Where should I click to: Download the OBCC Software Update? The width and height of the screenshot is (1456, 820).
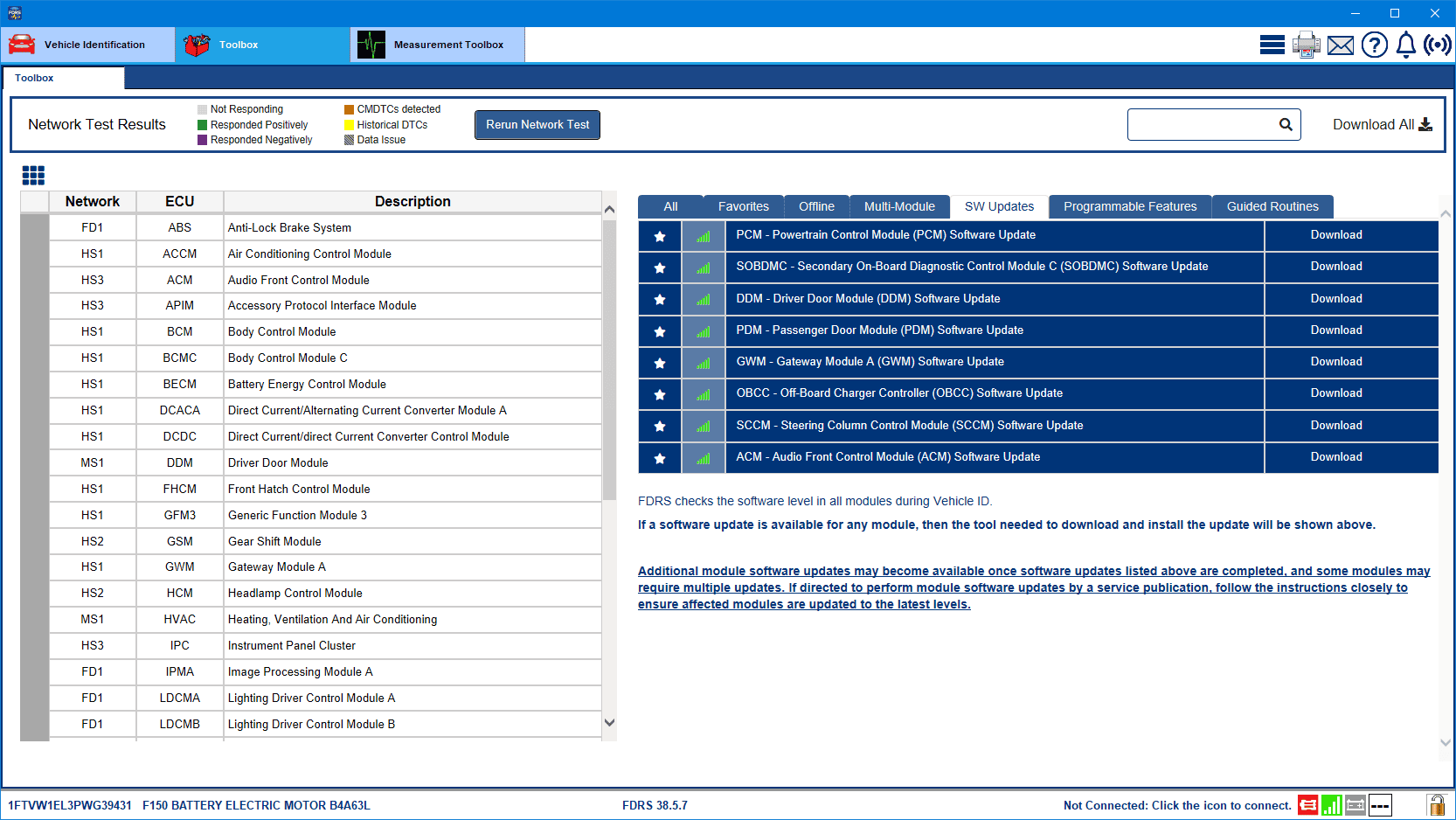1335,393
